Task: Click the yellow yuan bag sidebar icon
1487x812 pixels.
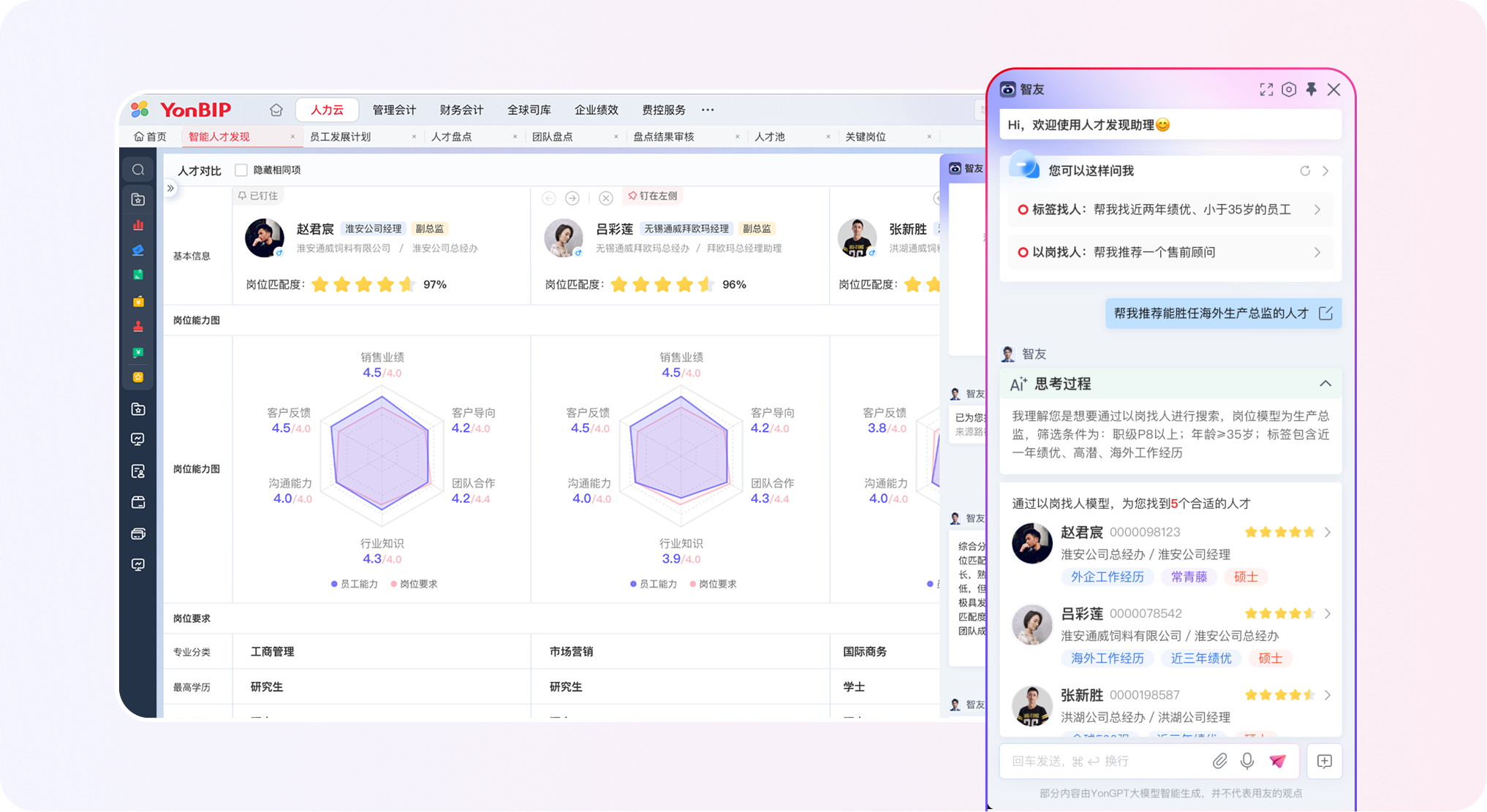Action: (138, 301)
